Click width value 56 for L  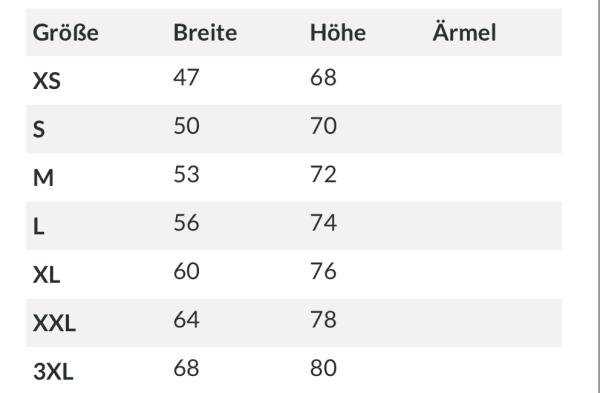186,222
